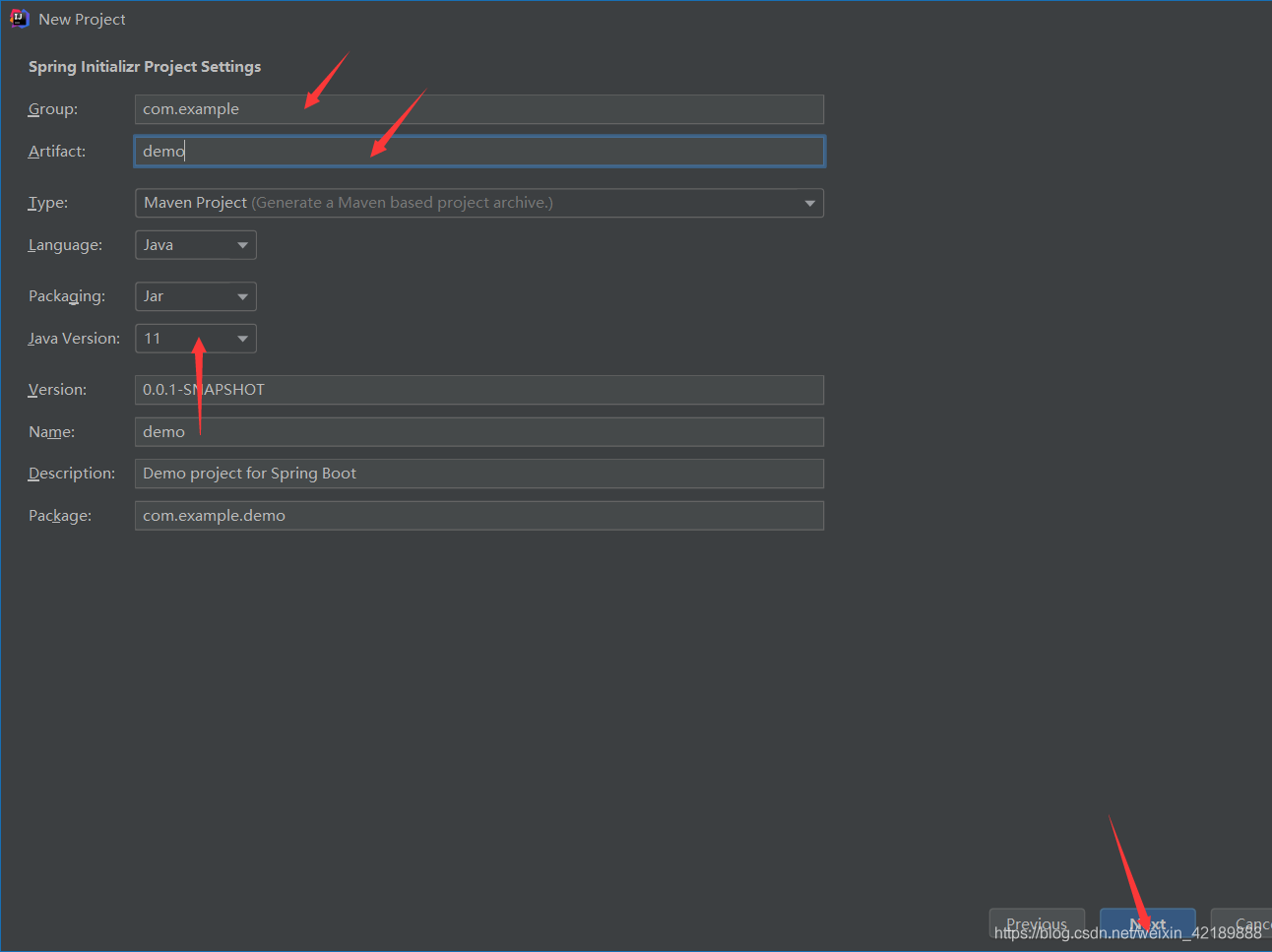Open the Packaging dropdown showing Jar
The width and height of the screenshot is (1272, 952).
(195, 296)
